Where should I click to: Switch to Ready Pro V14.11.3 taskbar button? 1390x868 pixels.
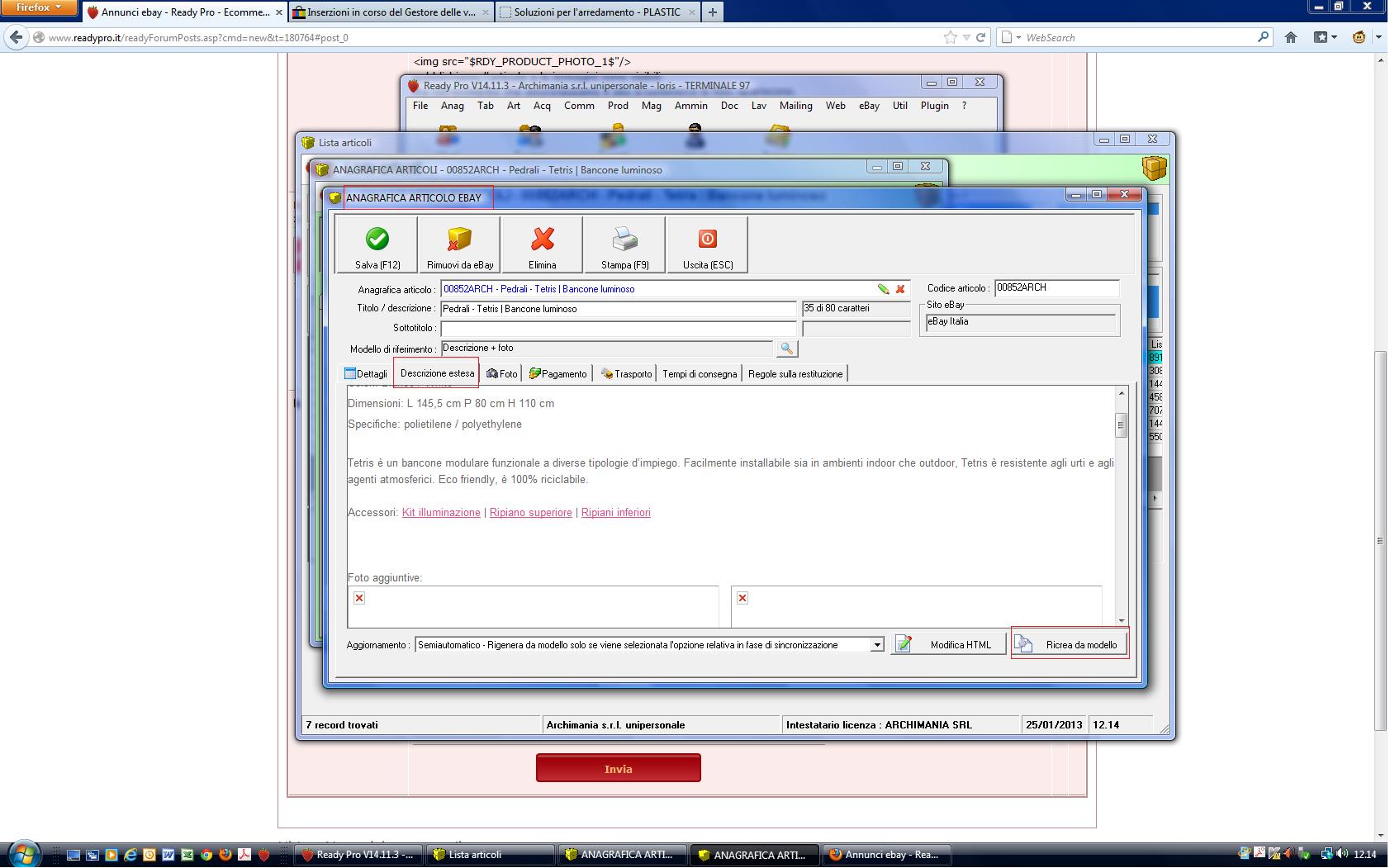pyautogui.click(x=358, y=855)
